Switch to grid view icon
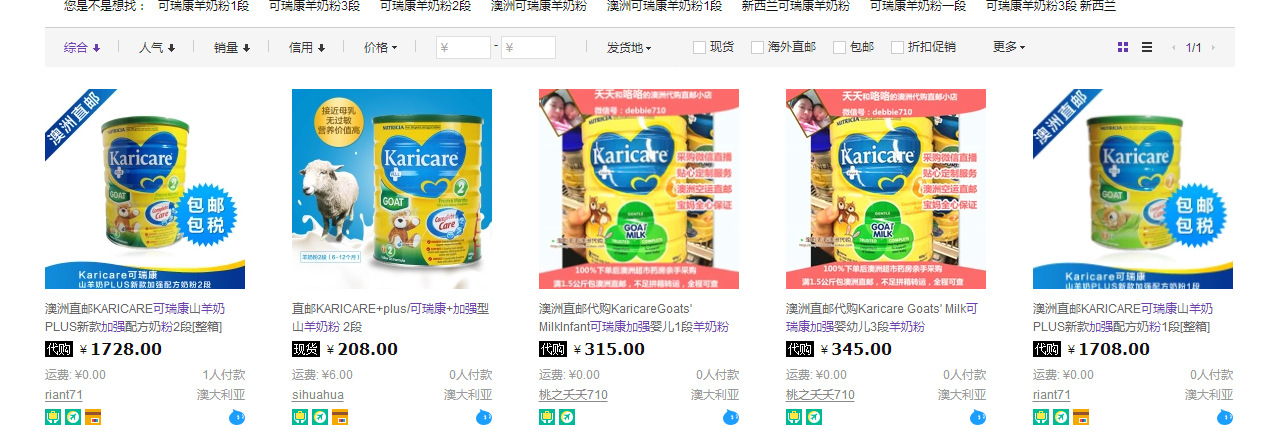The width and height of the screenshot is (1279, 439). (1123, 47)
